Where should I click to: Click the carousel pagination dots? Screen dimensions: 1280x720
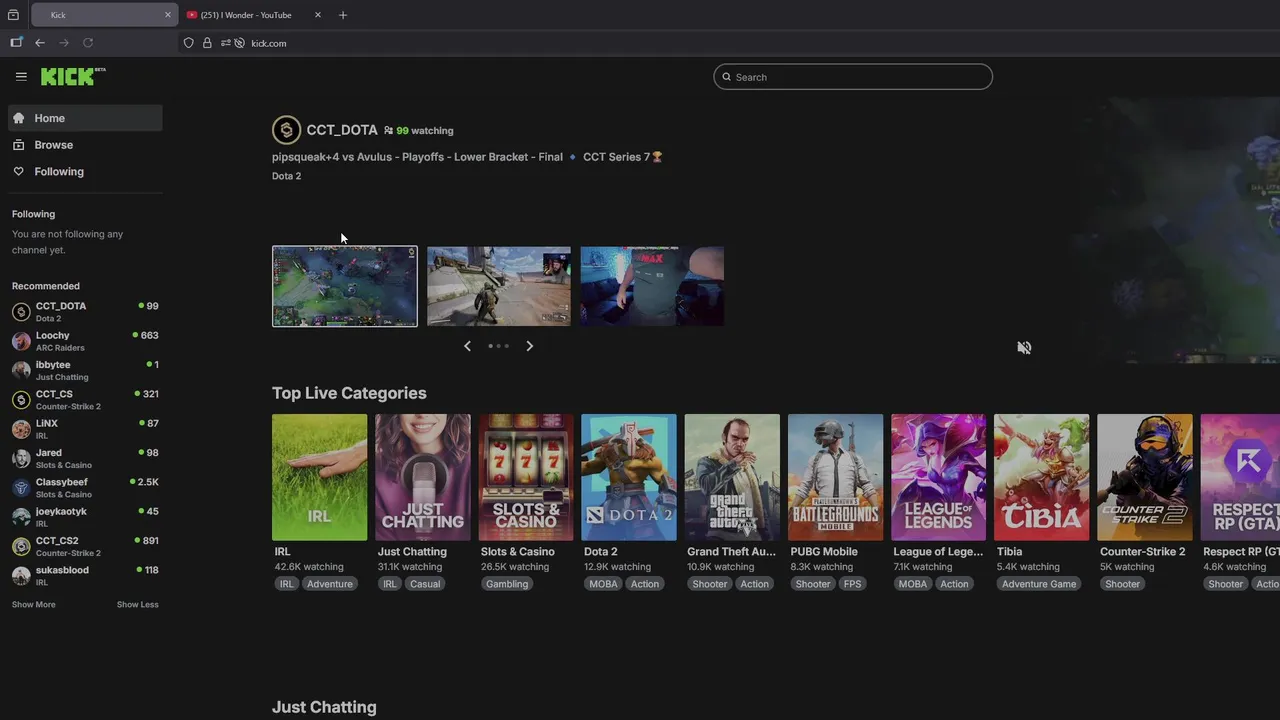(498, 346)
